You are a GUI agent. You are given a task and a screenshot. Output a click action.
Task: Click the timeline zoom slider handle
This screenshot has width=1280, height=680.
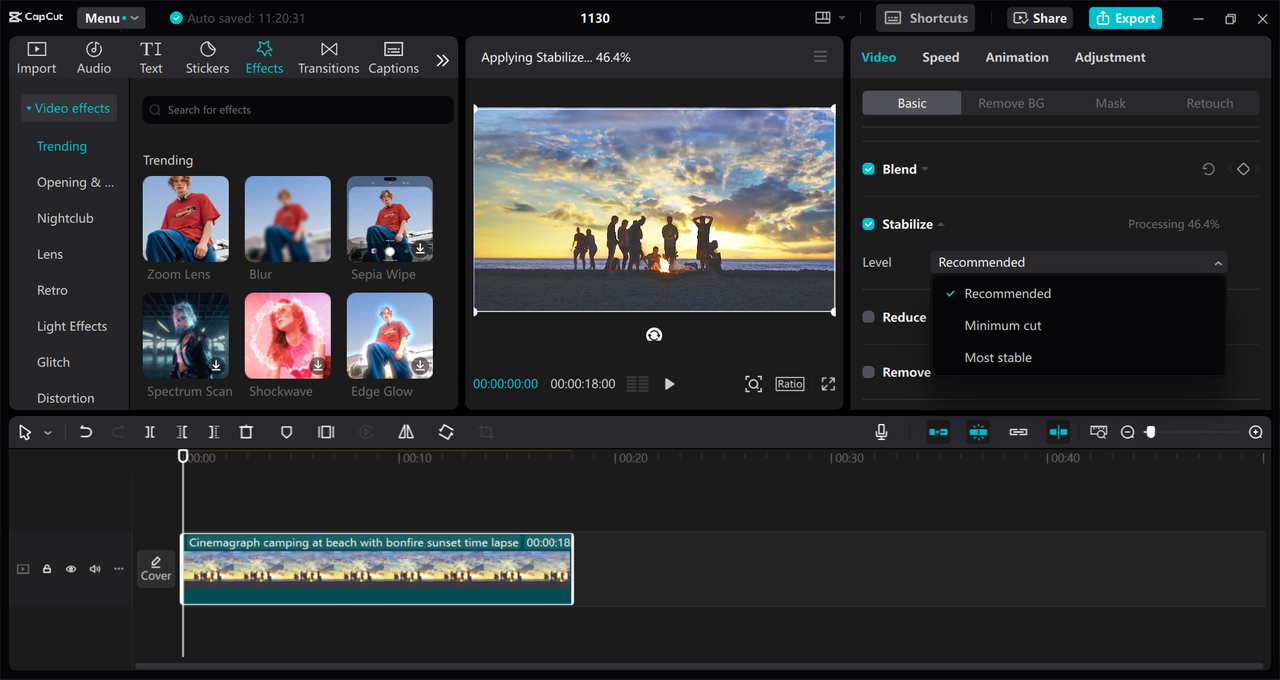(x=1150, y=432)
